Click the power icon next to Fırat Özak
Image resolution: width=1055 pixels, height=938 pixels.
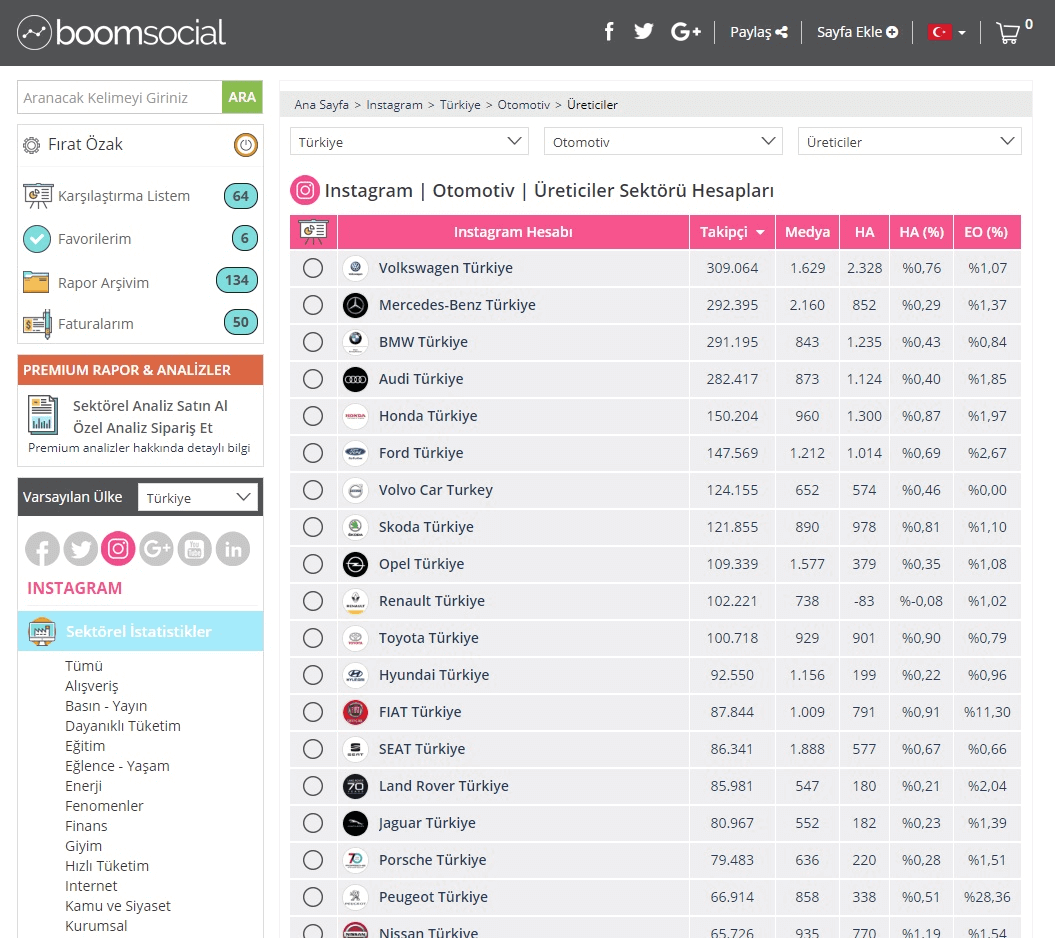(246, 145)
